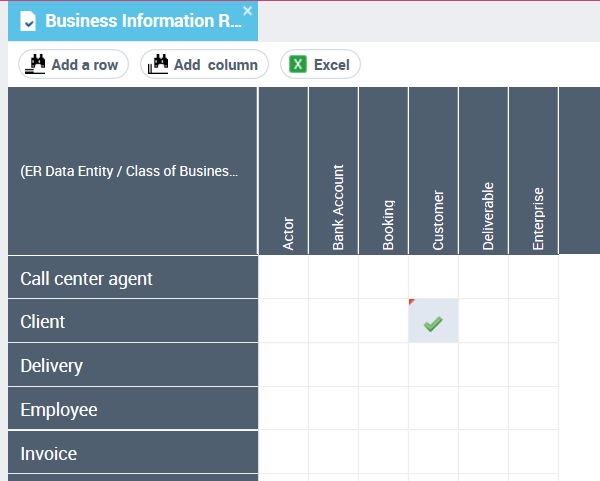This screenshot has height=481, width=600.
Task: Toggle the Employee row cell under Enterprise
Action: [533, 410]
